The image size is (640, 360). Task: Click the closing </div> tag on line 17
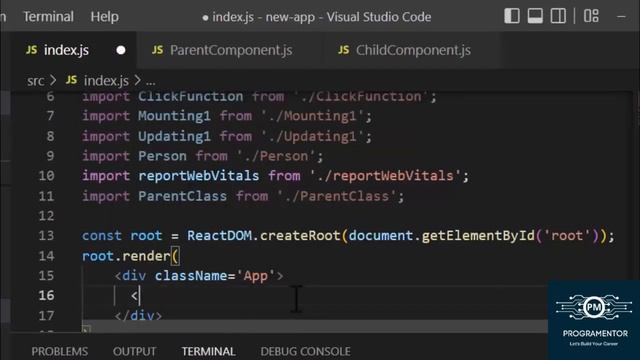pos(138,316)
